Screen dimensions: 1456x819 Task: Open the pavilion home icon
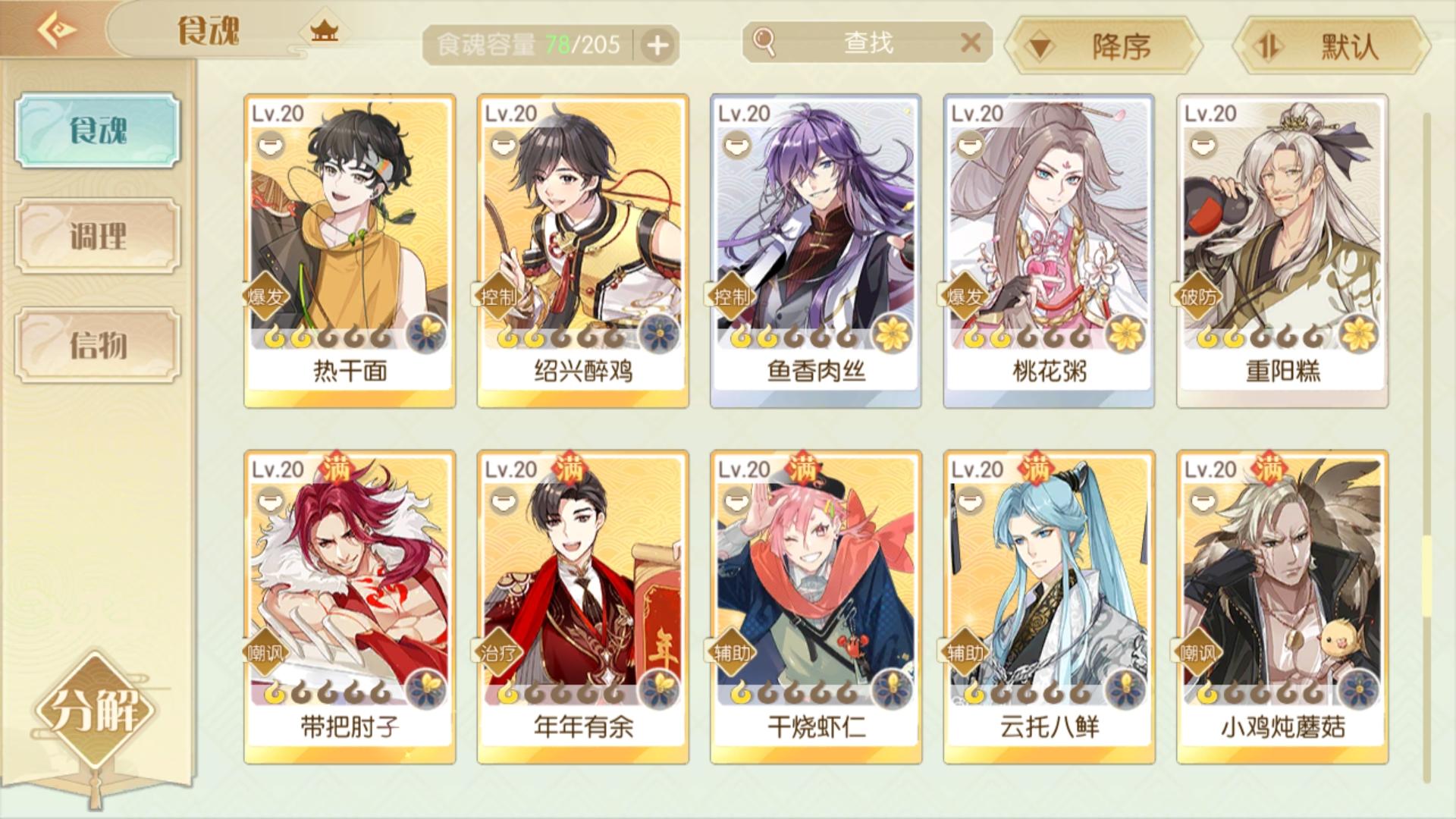pos(324,31)
